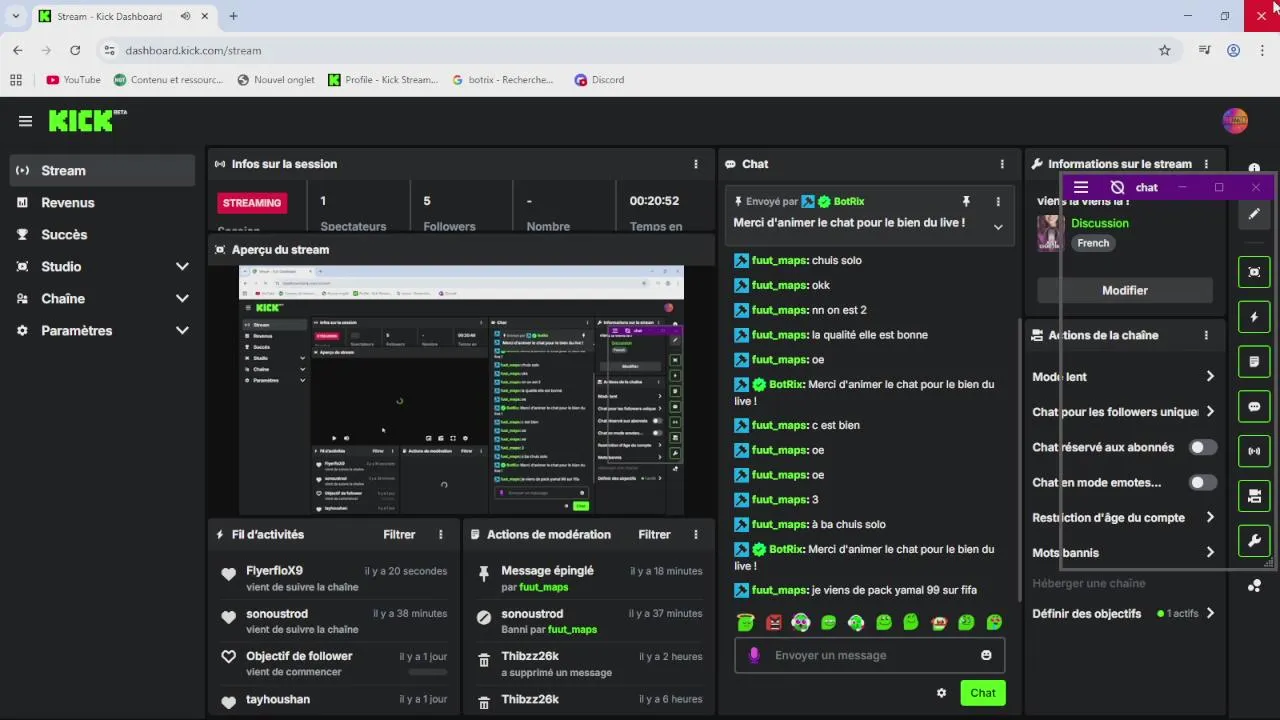The width and height of the screenshot is (1280, 720).
Task: Click the crossed-circle icon in chat popup title bar
Action: tap(1118, 187)
